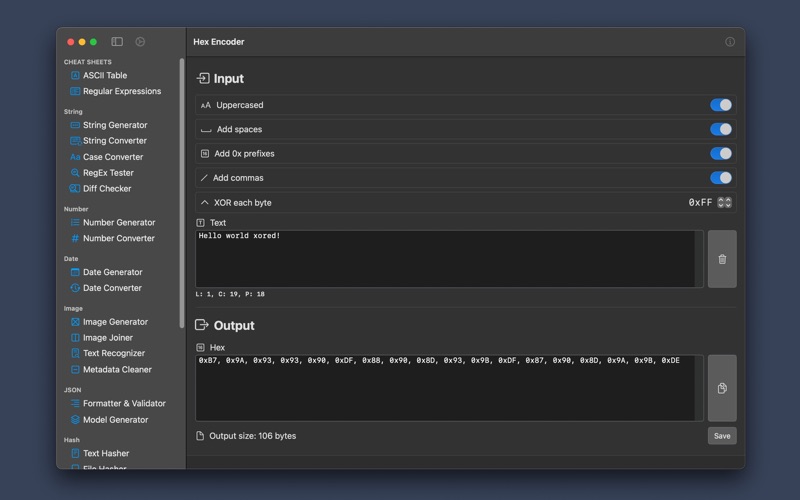This screenshot has height=500, width=800.
Task: Disable the Uppercased switch
Action: click(720, 105)
